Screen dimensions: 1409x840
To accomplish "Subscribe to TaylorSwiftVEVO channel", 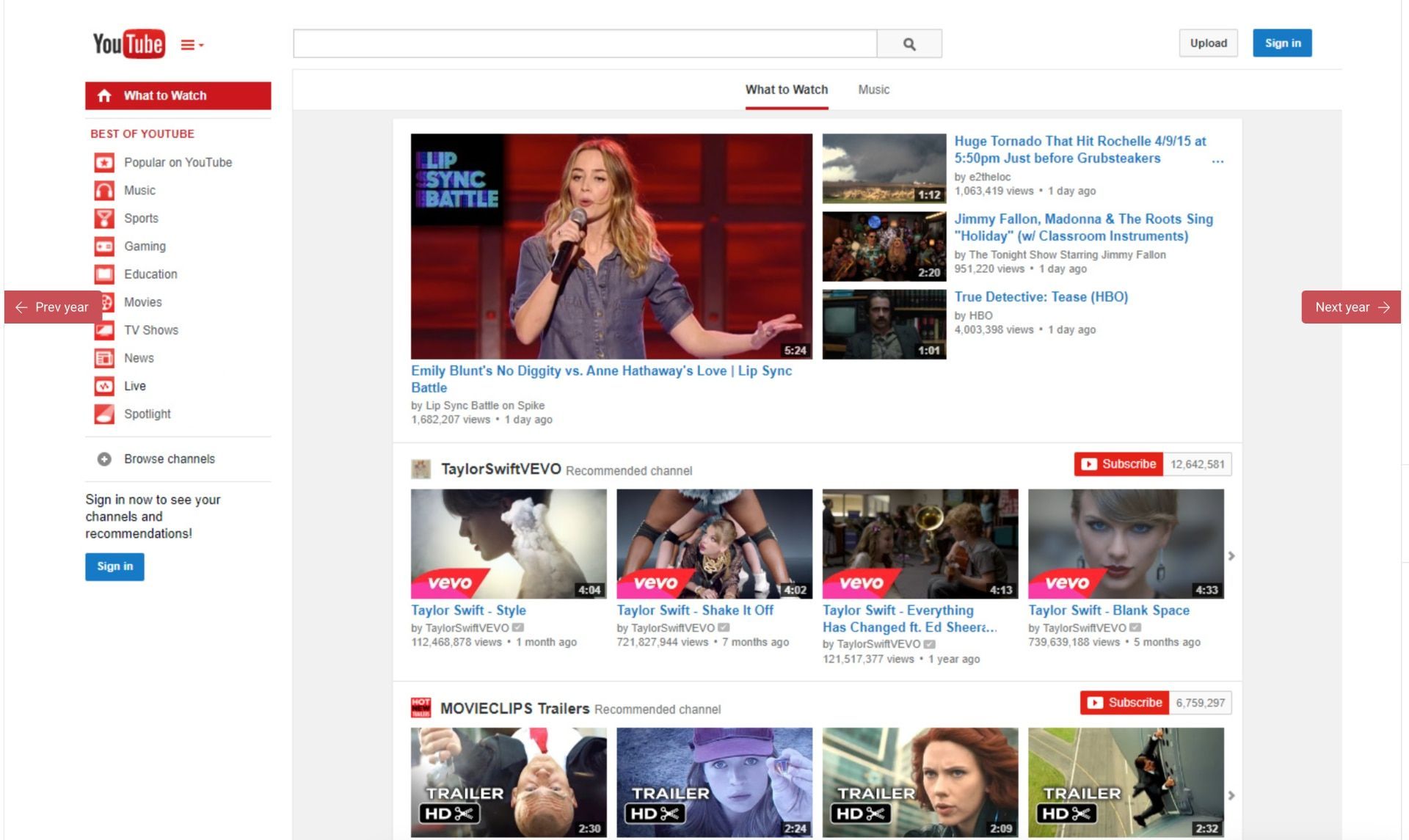I will tap(1118, 464).
